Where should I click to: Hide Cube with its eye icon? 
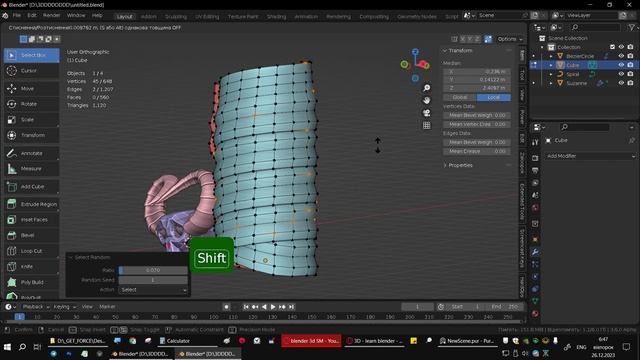pos(621,65)
